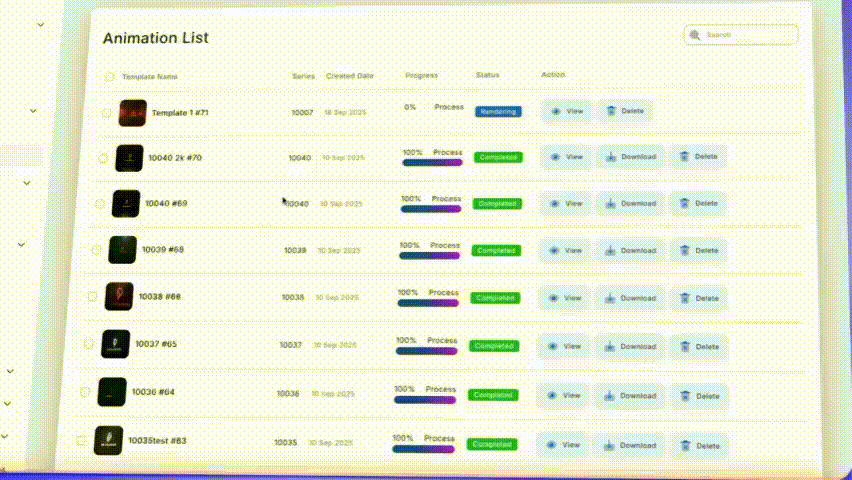Viewport: 852px width, 480px height.
Task: Click the download icon for 10036 #64
Action: click(x=607, y=395)
